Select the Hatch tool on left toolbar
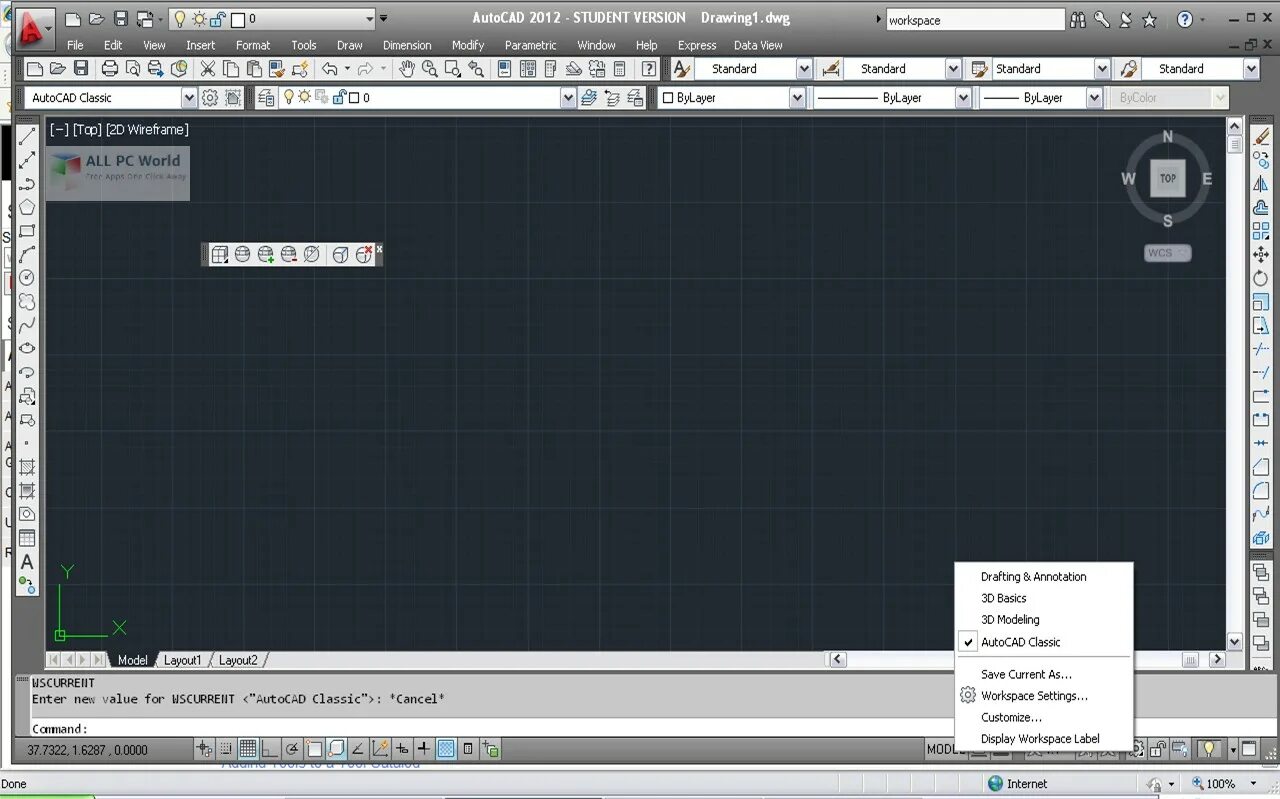Image resolution: width=1280 pixels, height=799 pixels. 28,467
